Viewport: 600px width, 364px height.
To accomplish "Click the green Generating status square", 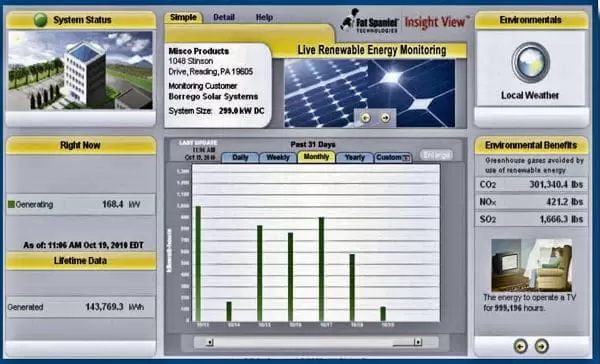I will click(11, 204).
